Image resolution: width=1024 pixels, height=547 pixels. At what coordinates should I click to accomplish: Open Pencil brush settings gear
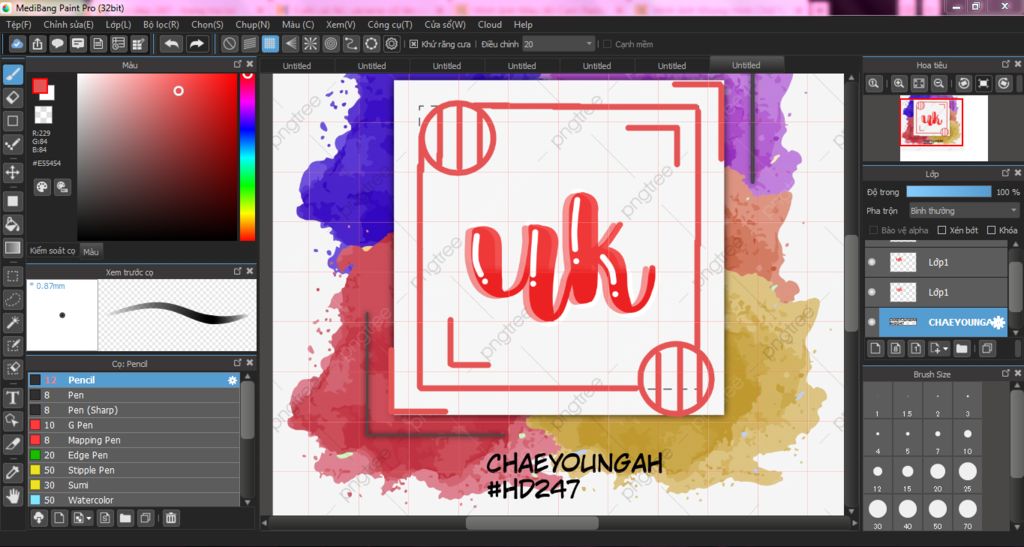click(232, 380)
